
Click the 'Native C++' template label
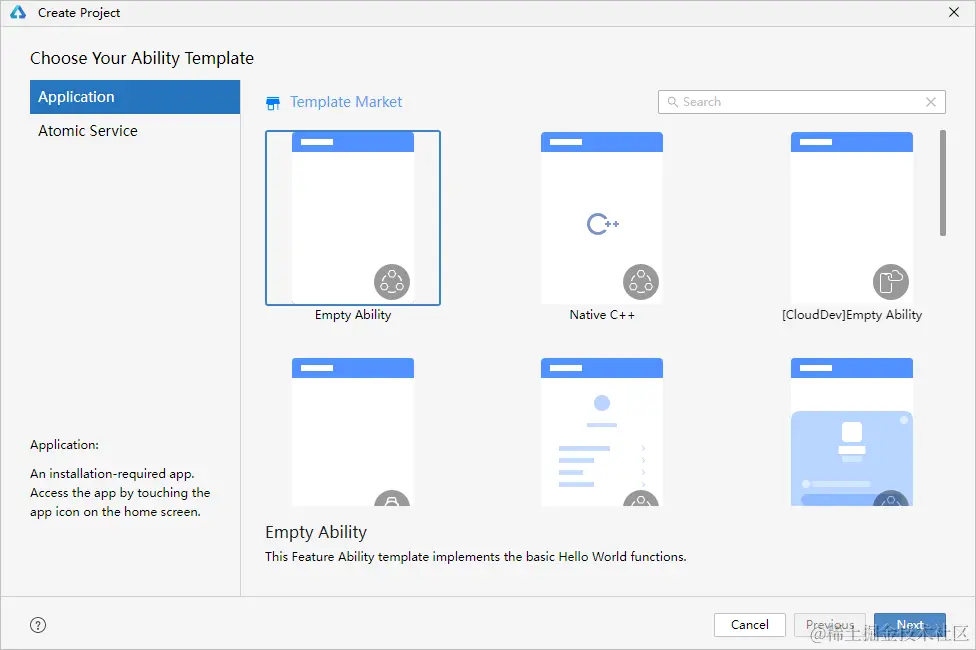602,315
